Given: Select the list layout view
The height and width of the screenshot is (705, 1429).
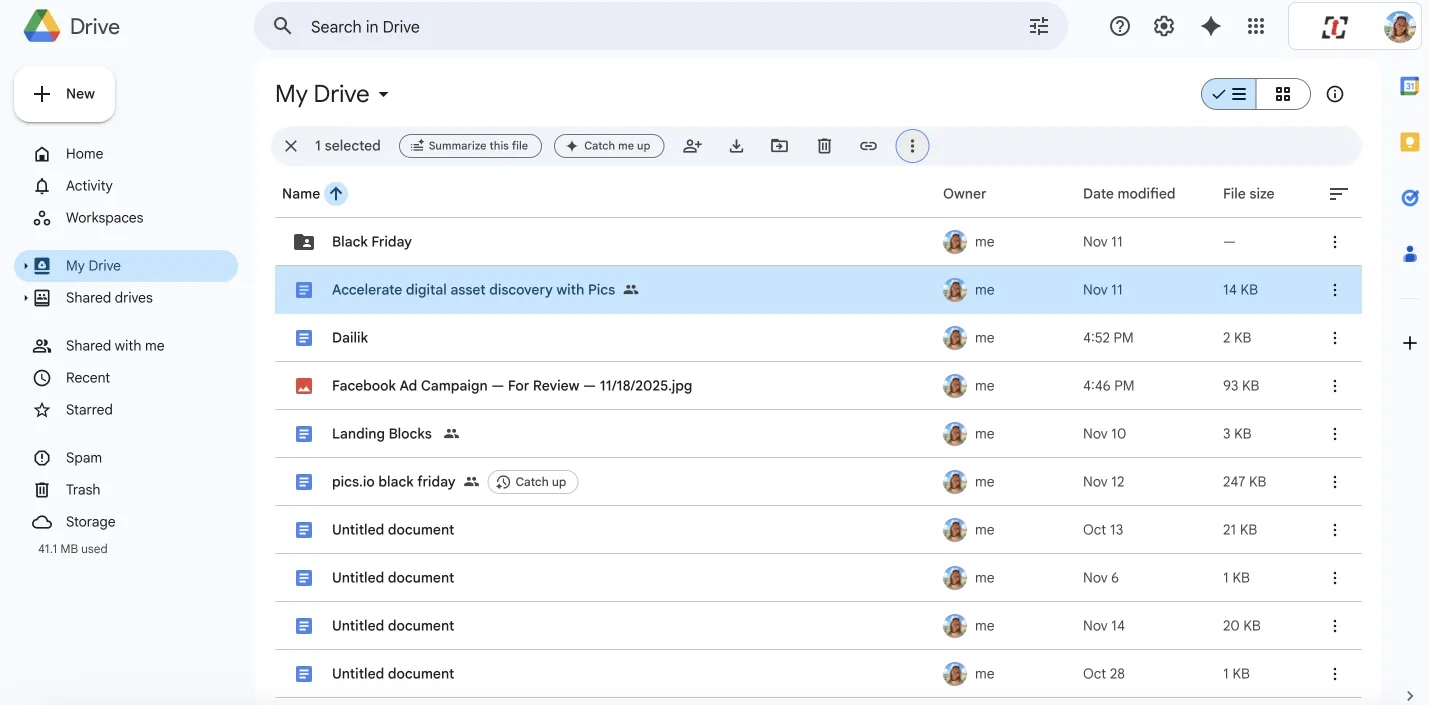Looking at the screenshot, I should [x=1229, y=94].
